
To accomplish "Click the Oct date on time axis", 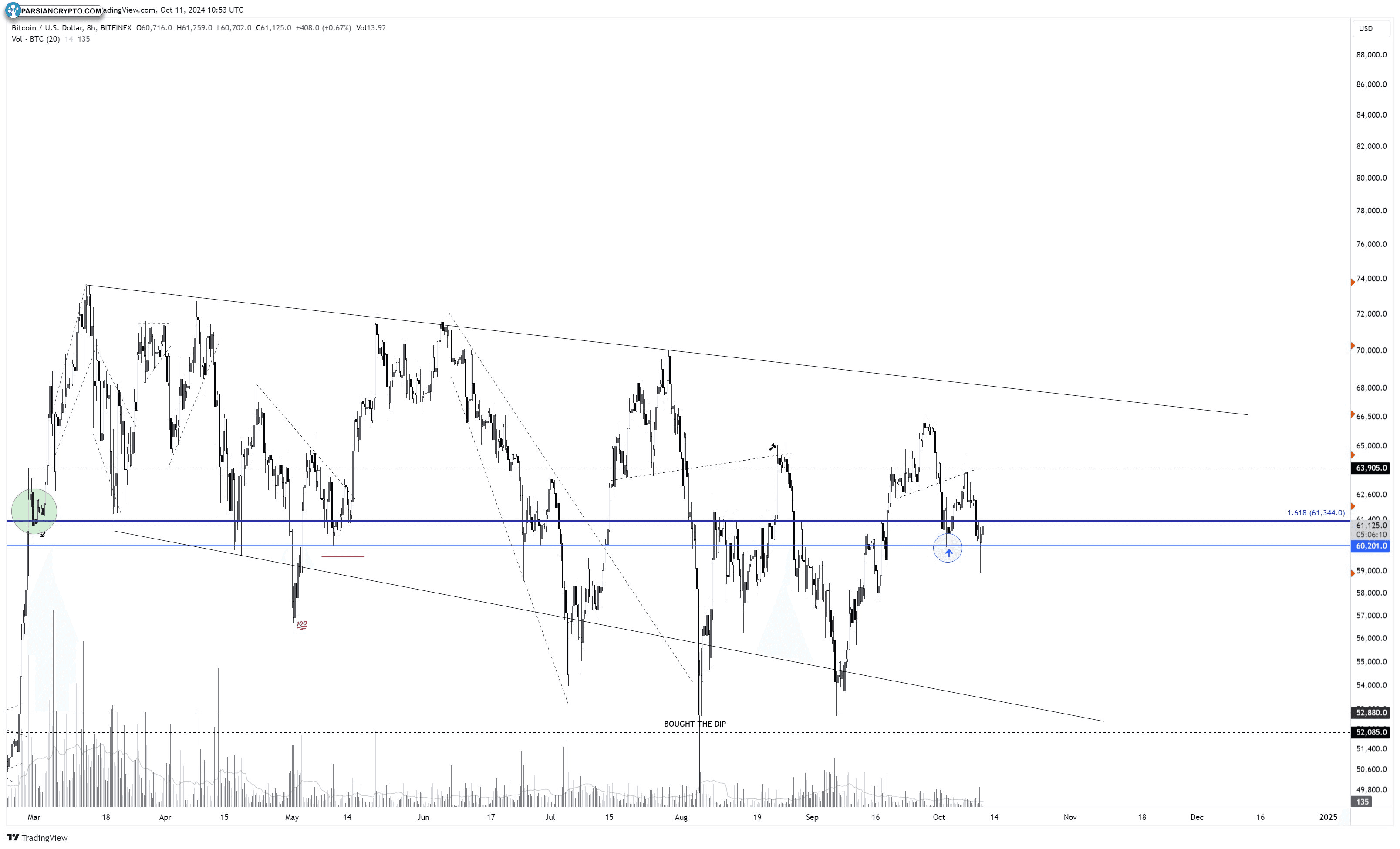I will (x=939, y=817).
